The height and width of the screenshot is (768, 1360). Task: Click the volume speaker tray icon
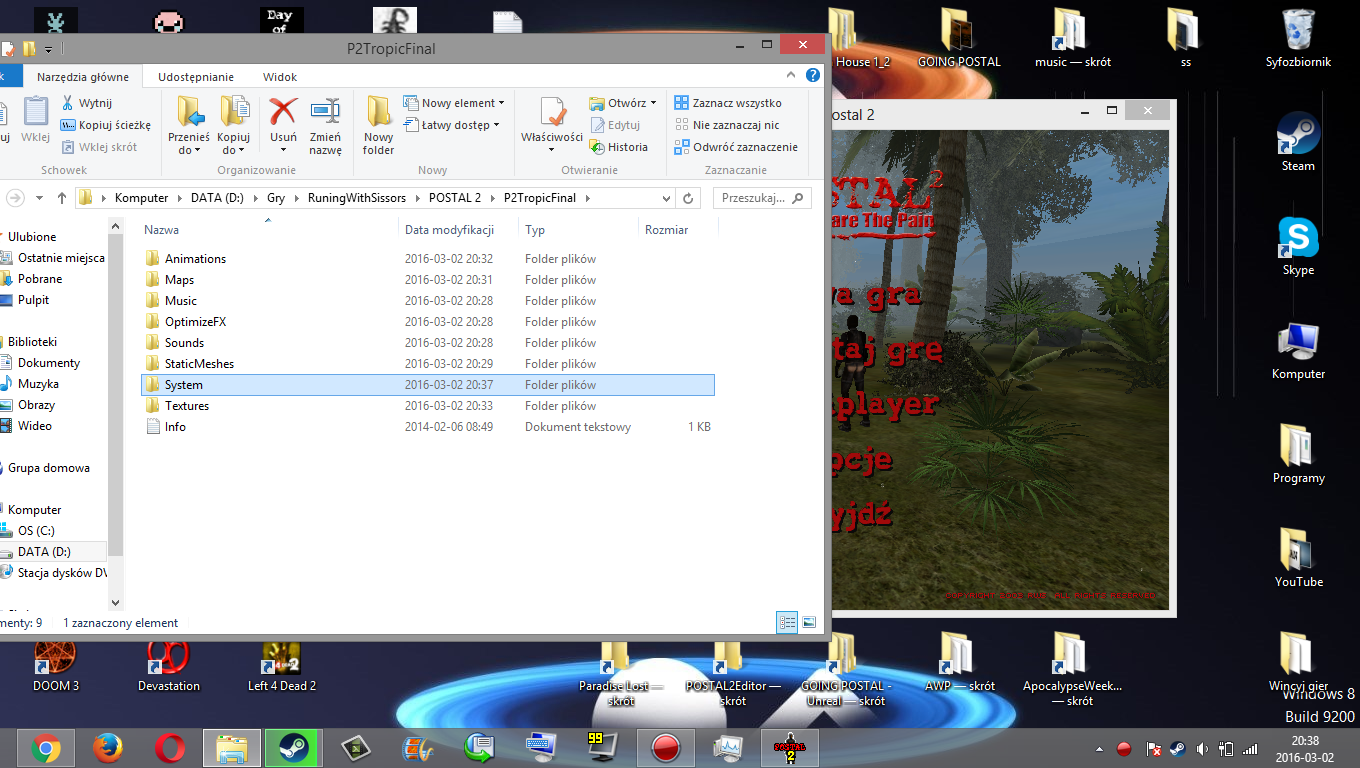pos(1201,748)
